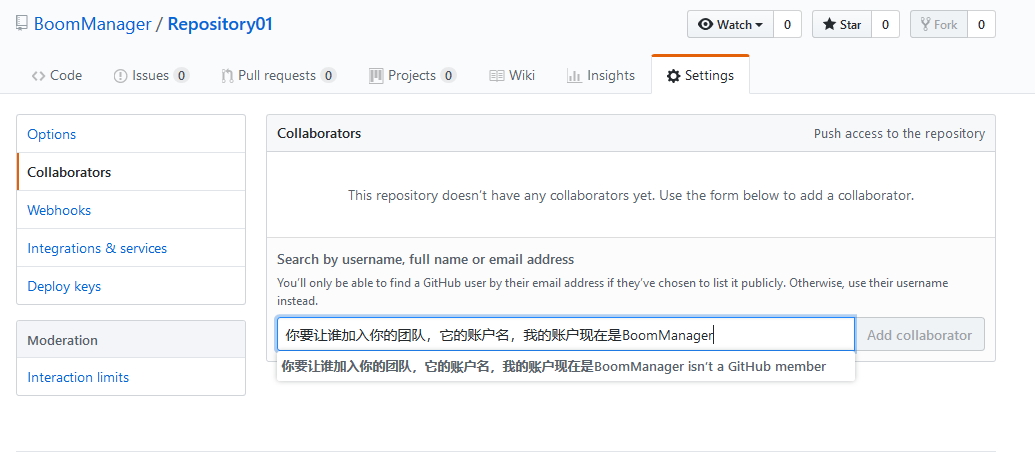The width and height of the screenshot is (1035, 457).
Task: Open Webhooks settings page
Action: pyautogui.click(x=131, y=210)
